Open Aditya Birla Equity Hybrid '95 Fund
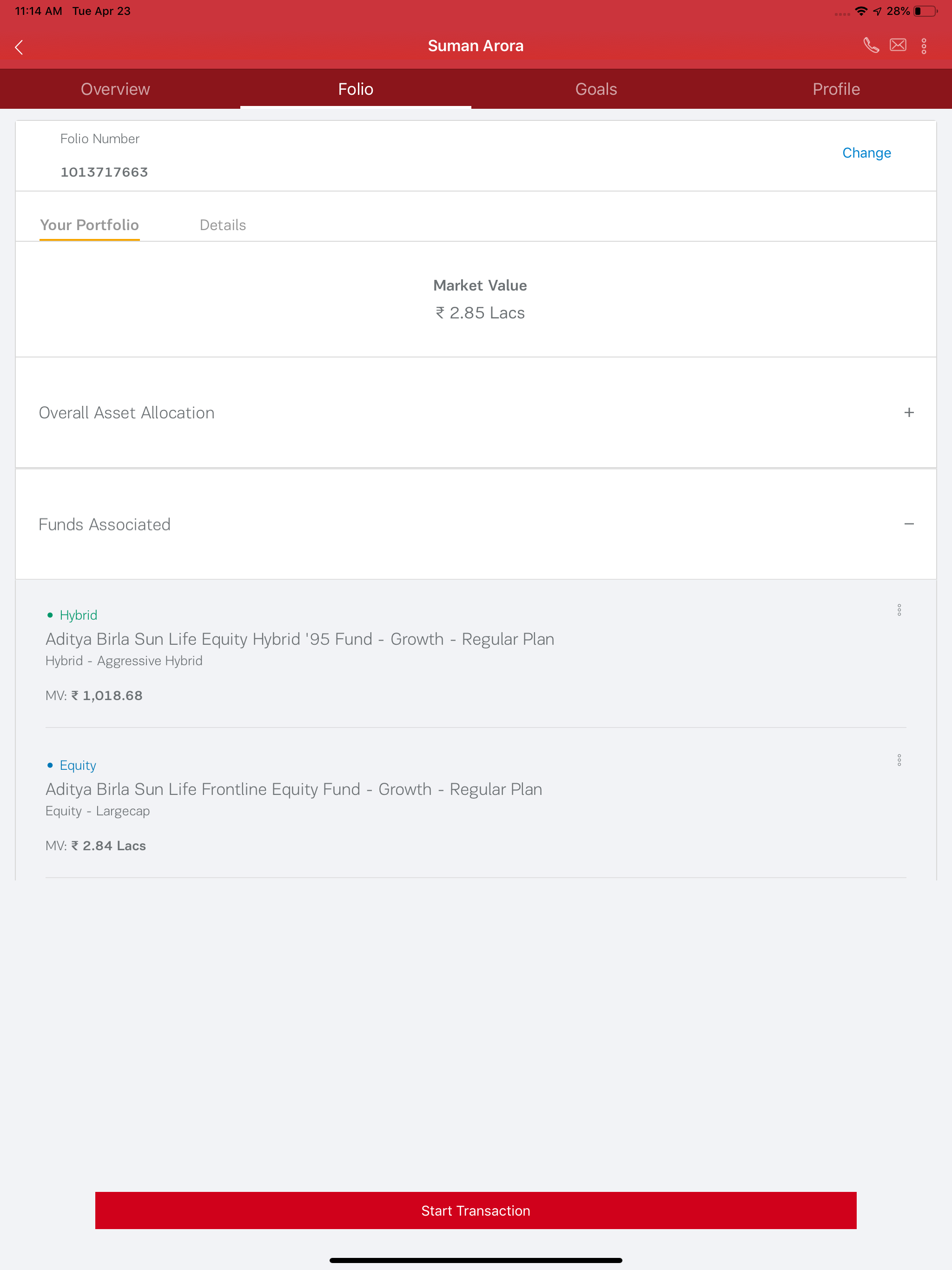Image resolution: width=952 pixels, height=1270 pixels. click(x=300, y=639)
